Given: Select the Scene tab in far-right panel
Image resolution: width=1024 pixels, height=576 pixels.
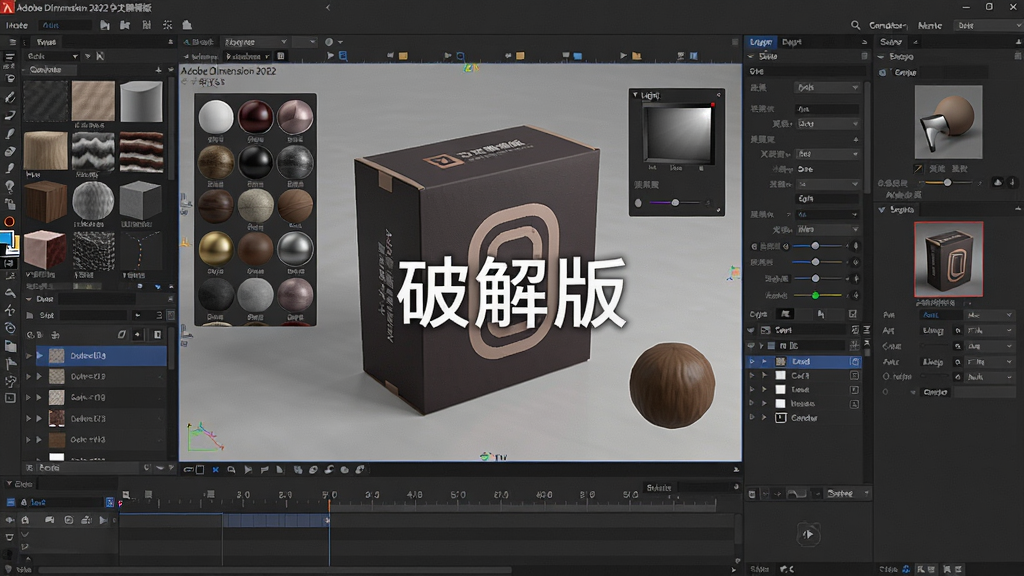Looking at the screenshot, I should pyautogui.click(x=891, y=42).
